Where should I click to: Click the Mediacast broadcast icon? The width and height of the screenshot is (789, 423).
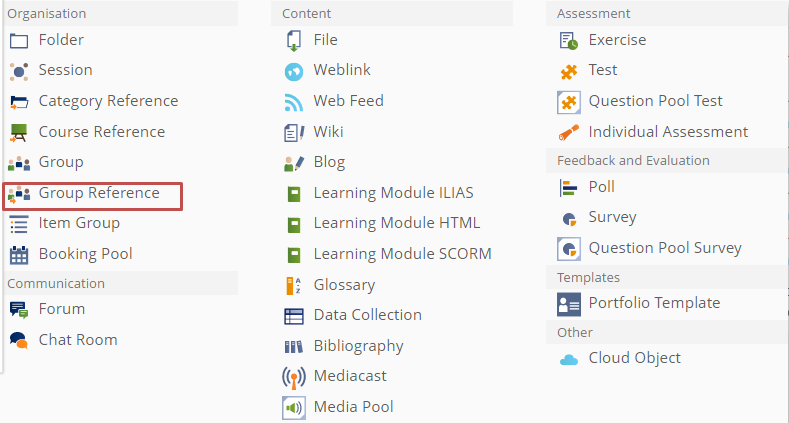[x=294, y=377]
